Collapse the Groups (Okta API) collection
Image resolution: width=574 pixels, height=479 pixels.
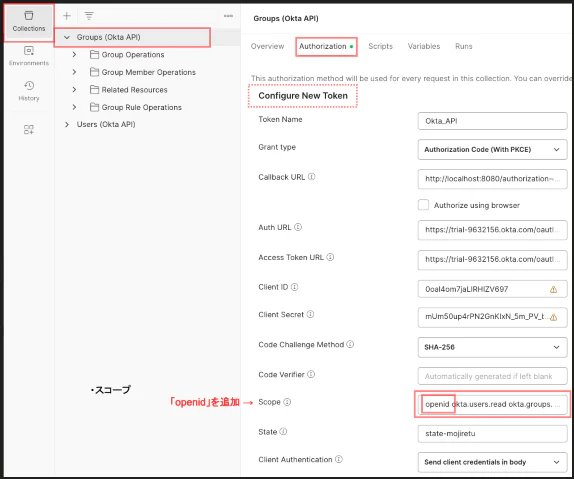67,37
